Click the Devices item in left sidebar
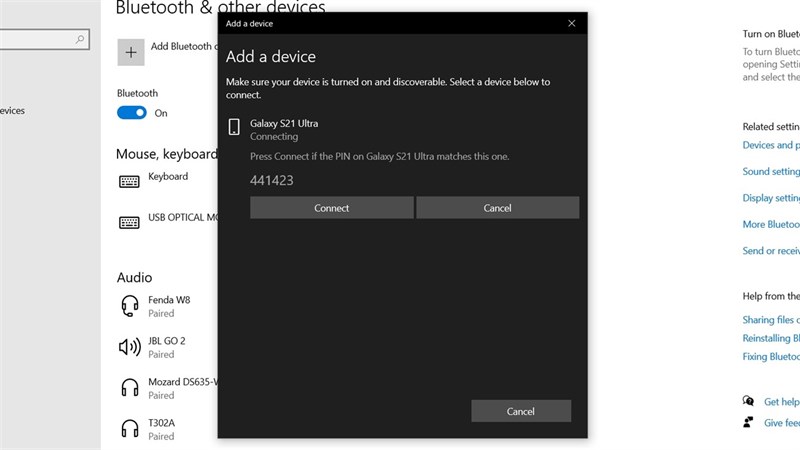800x450 pixels. pyautogui.click(x=12, y=111)
